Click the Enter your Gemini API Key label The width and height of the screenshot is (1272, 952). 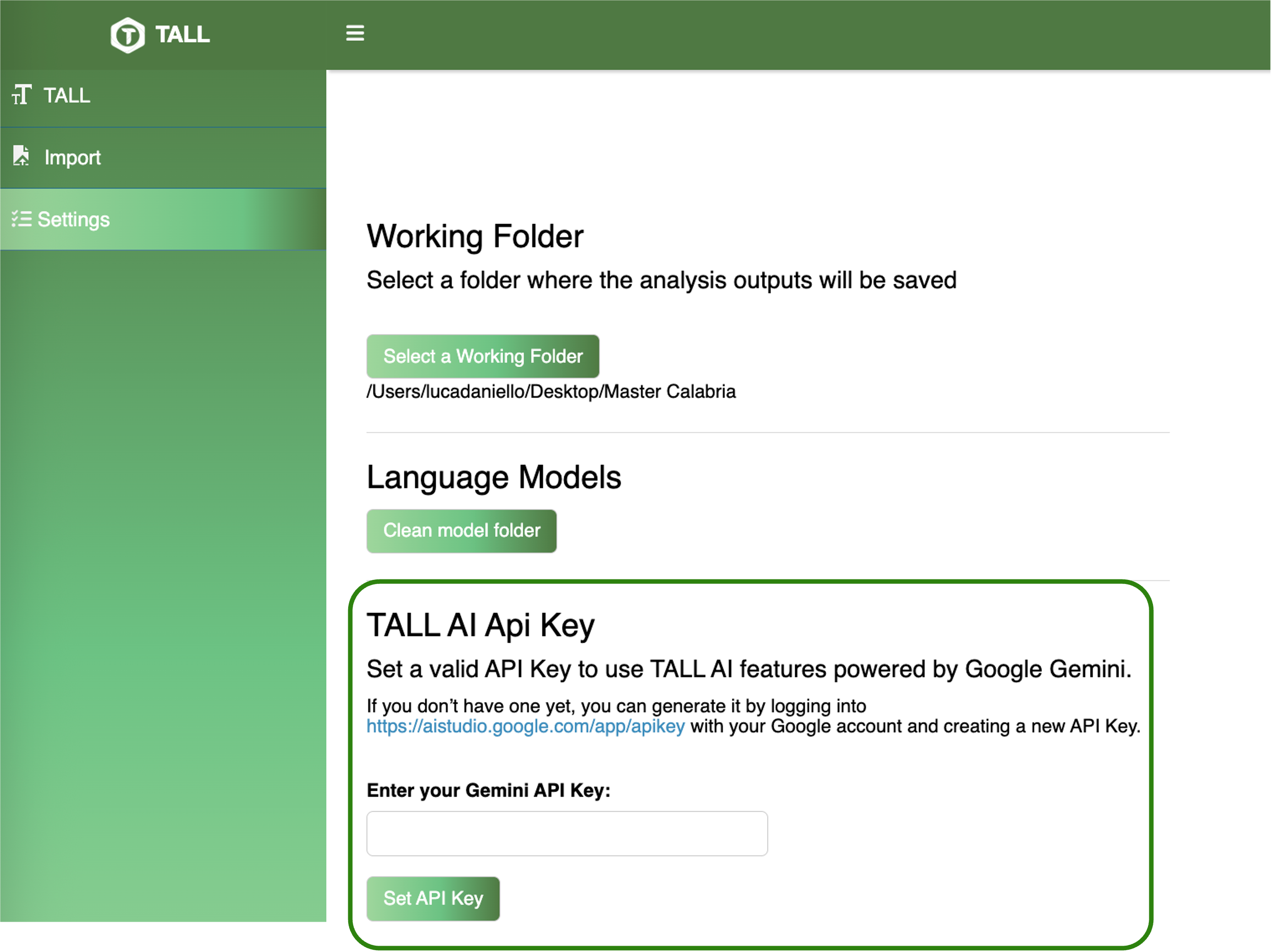coord(488,791)
